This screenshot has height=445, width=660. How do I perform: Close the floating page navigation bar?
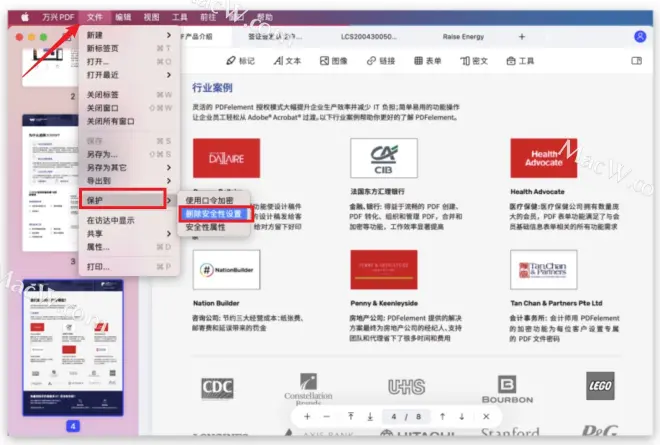pos(486,416)
